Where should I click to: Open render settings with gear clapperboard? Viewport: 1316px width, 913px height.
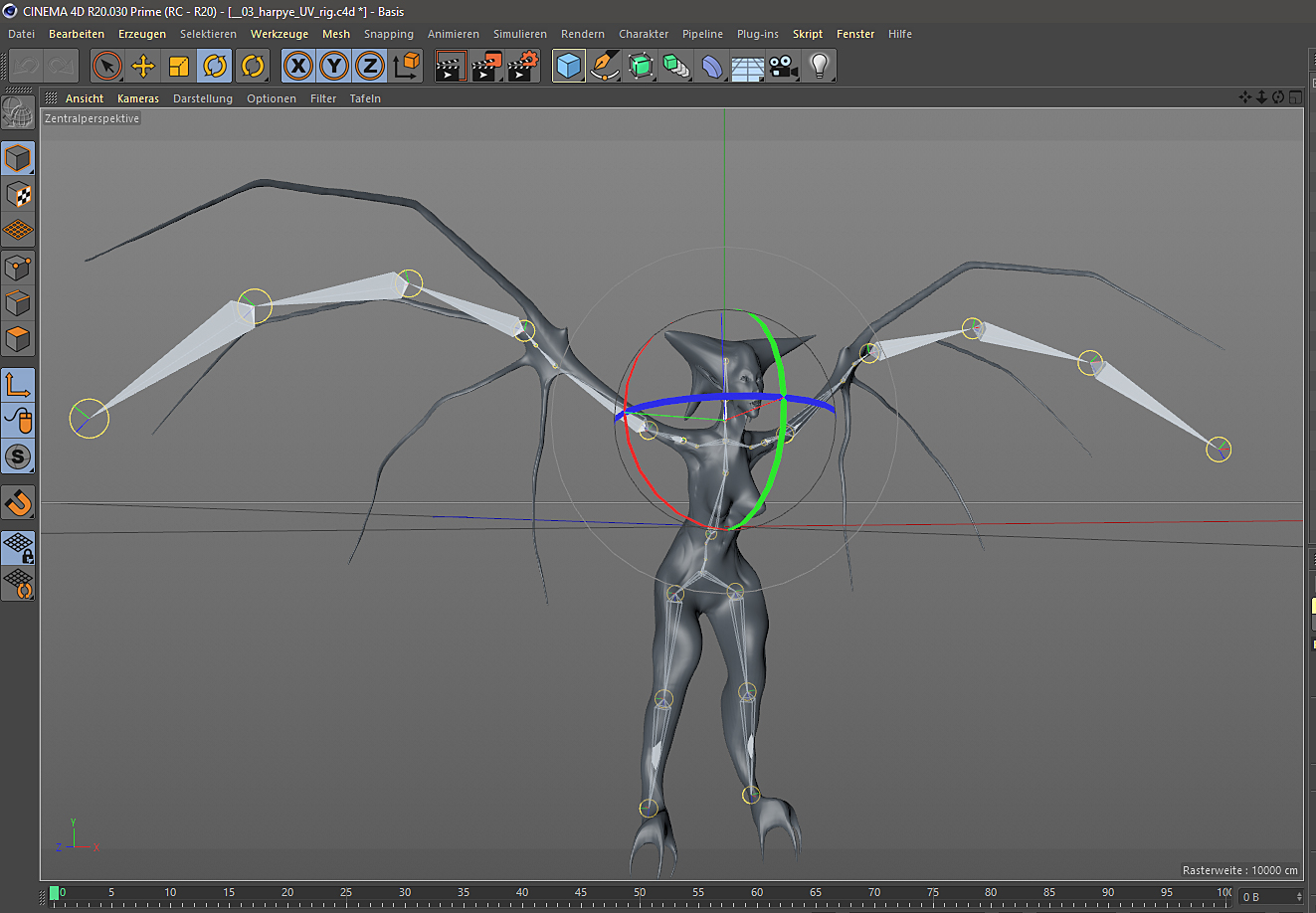pos(523,67)
